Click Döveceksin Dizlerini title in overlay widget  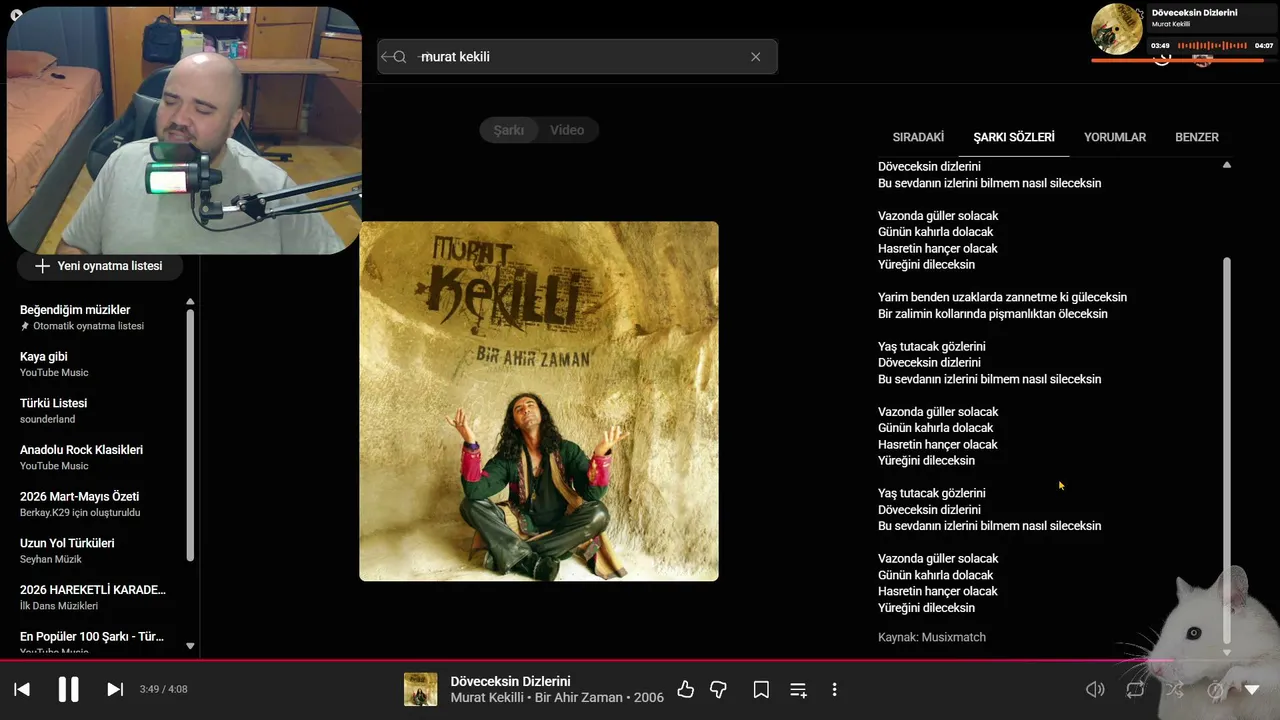[1194, 13]
